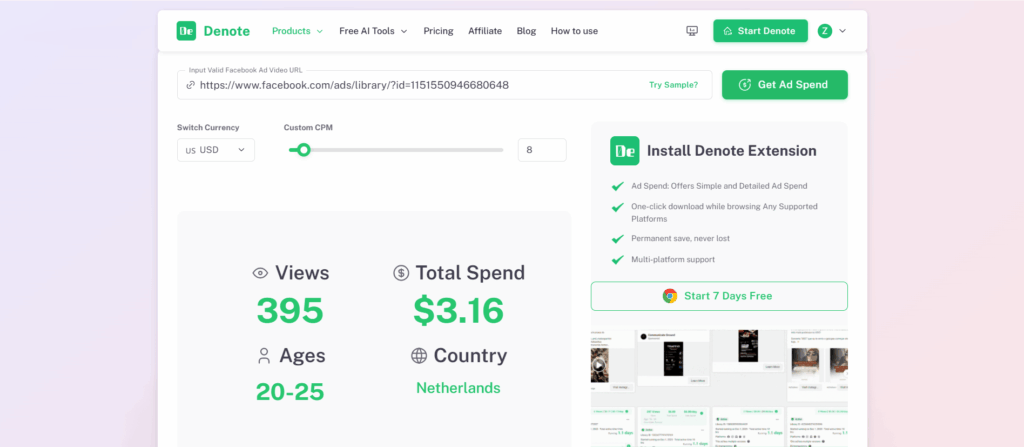The image size is (1024, 447).
Task: Open the Switch Currency USD dropdown
Action: pos(216,150)
